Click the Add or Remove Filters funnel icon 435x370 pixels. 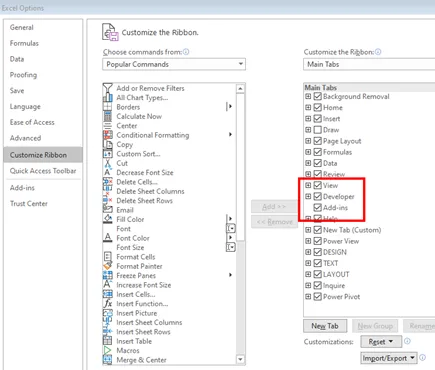[108, 88]
